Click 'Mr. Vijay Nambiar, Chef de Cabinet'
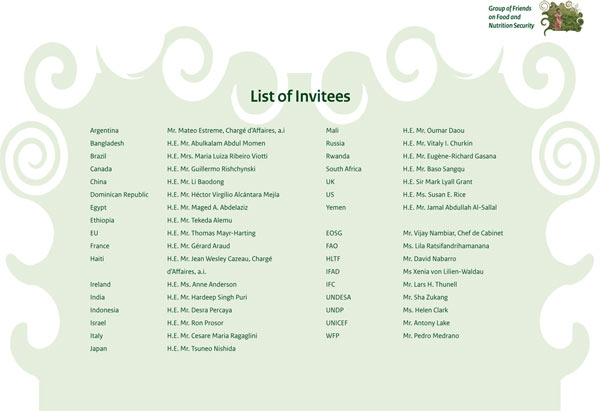Screen dimensions: 600x411 click(453, 233)
